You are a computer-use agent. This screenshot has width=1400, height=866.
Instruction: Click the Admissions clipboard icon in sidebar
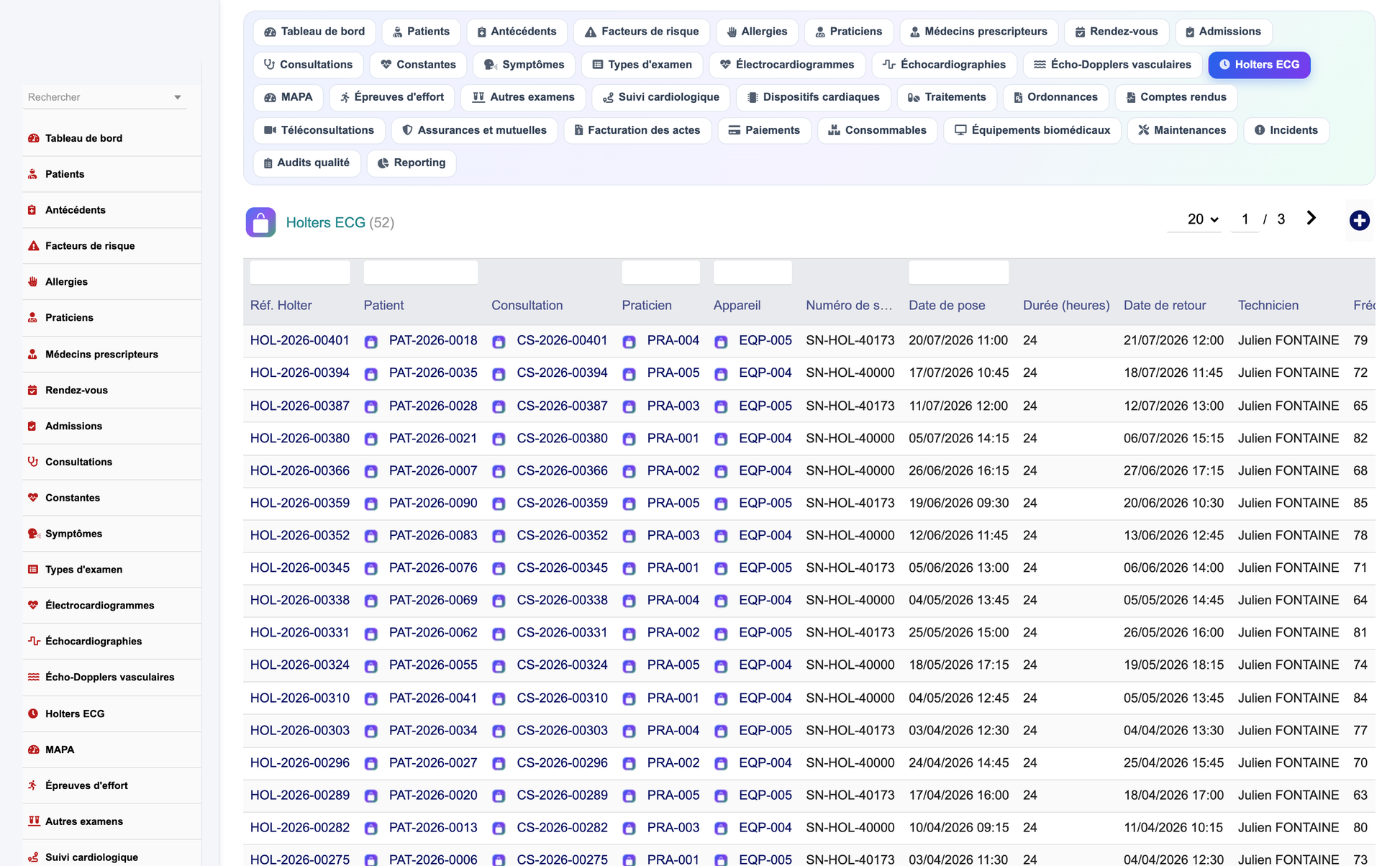(33, 426)
